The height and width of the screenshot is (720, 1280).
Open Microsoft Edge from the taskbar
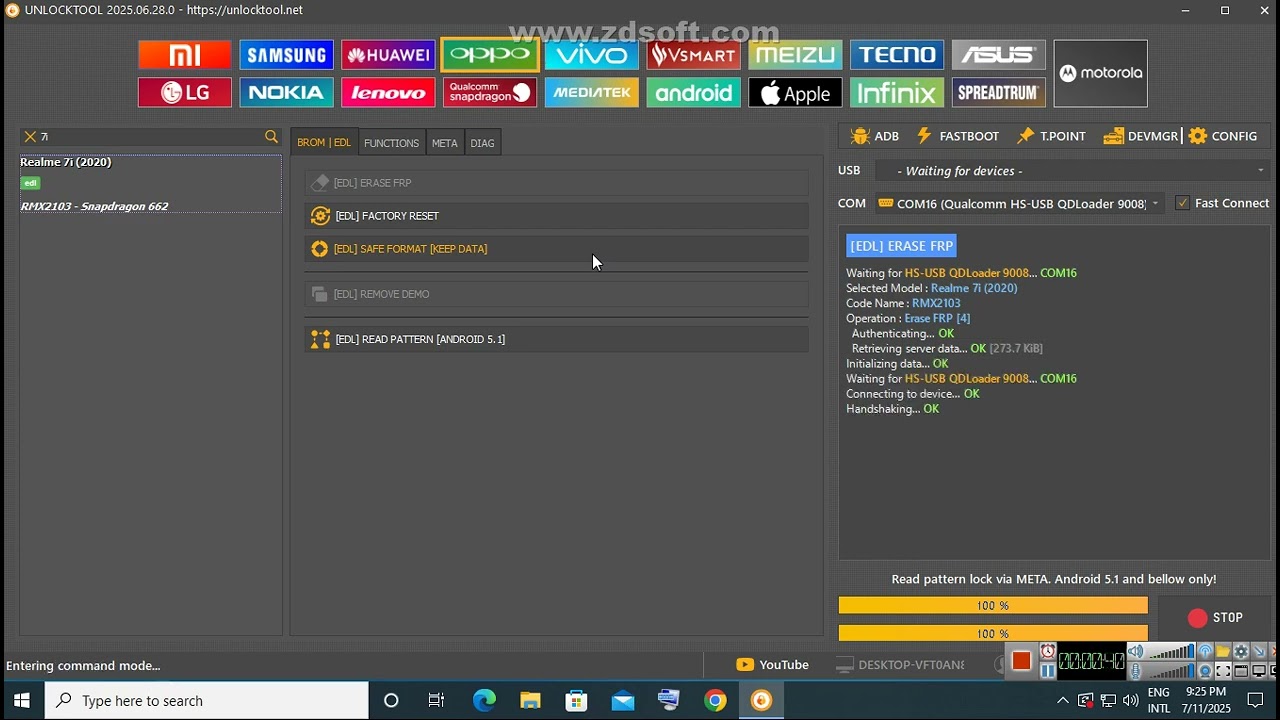tap(484, 701)
